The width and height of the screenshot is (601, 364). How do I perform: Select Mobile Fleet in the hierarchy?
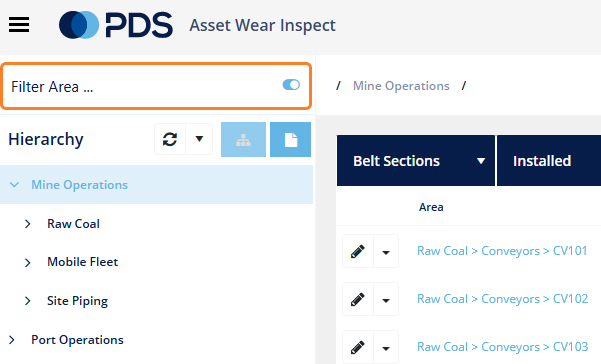pos(82,262)
